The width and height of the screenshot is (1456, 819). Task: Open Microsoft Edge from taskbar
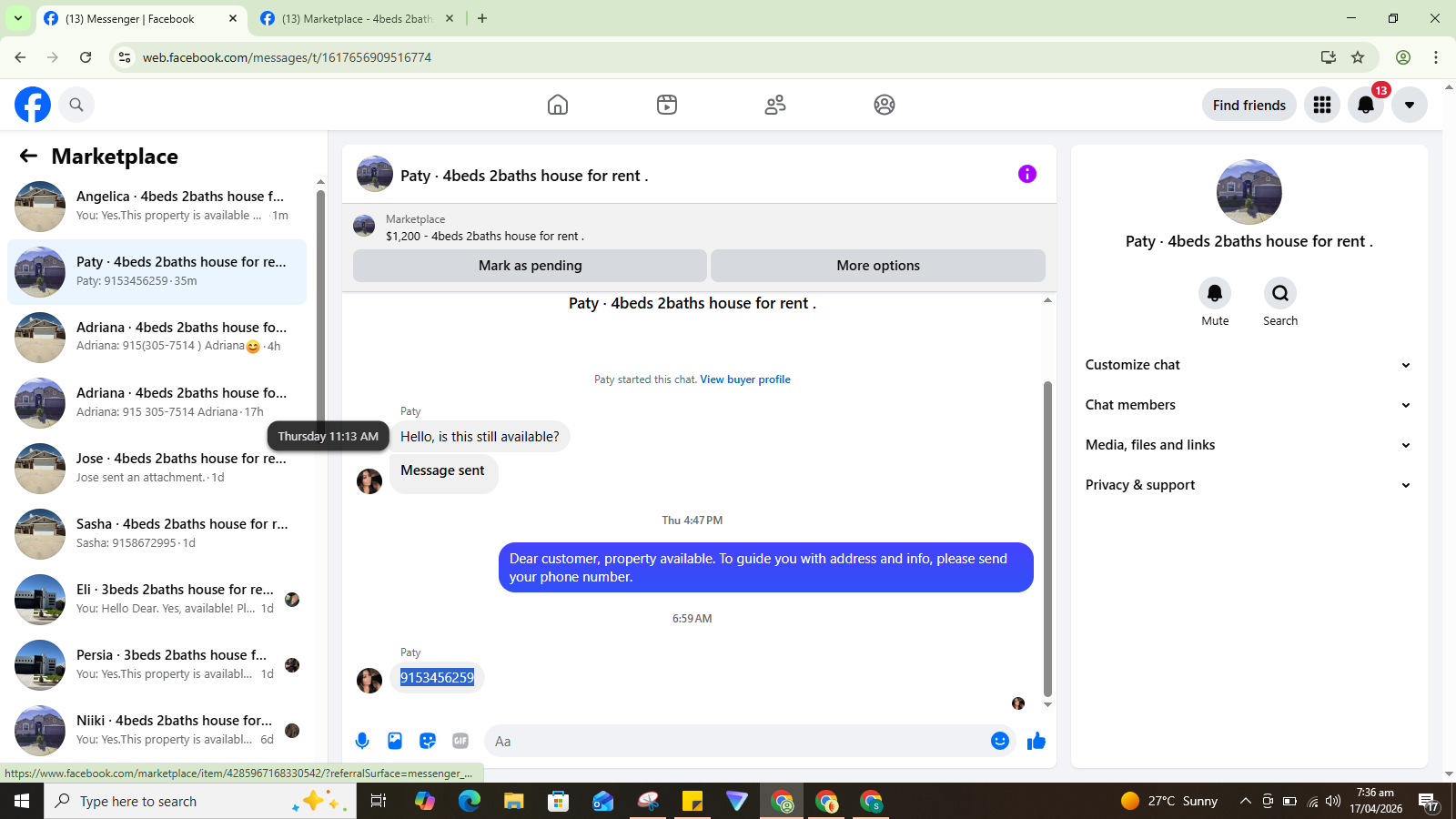470,801
